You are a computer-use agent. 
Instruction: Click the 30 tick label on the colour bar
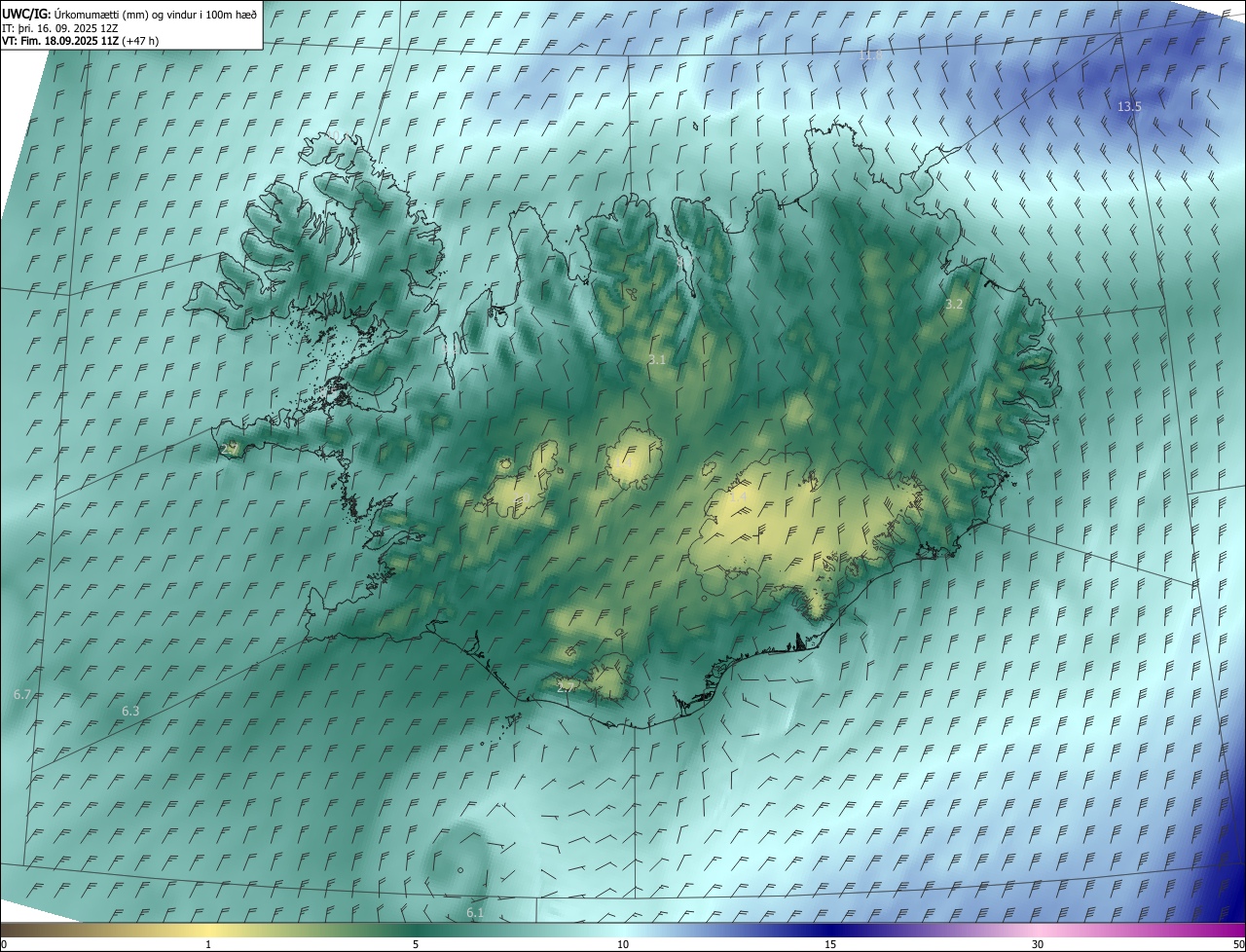coord(1038,944)
